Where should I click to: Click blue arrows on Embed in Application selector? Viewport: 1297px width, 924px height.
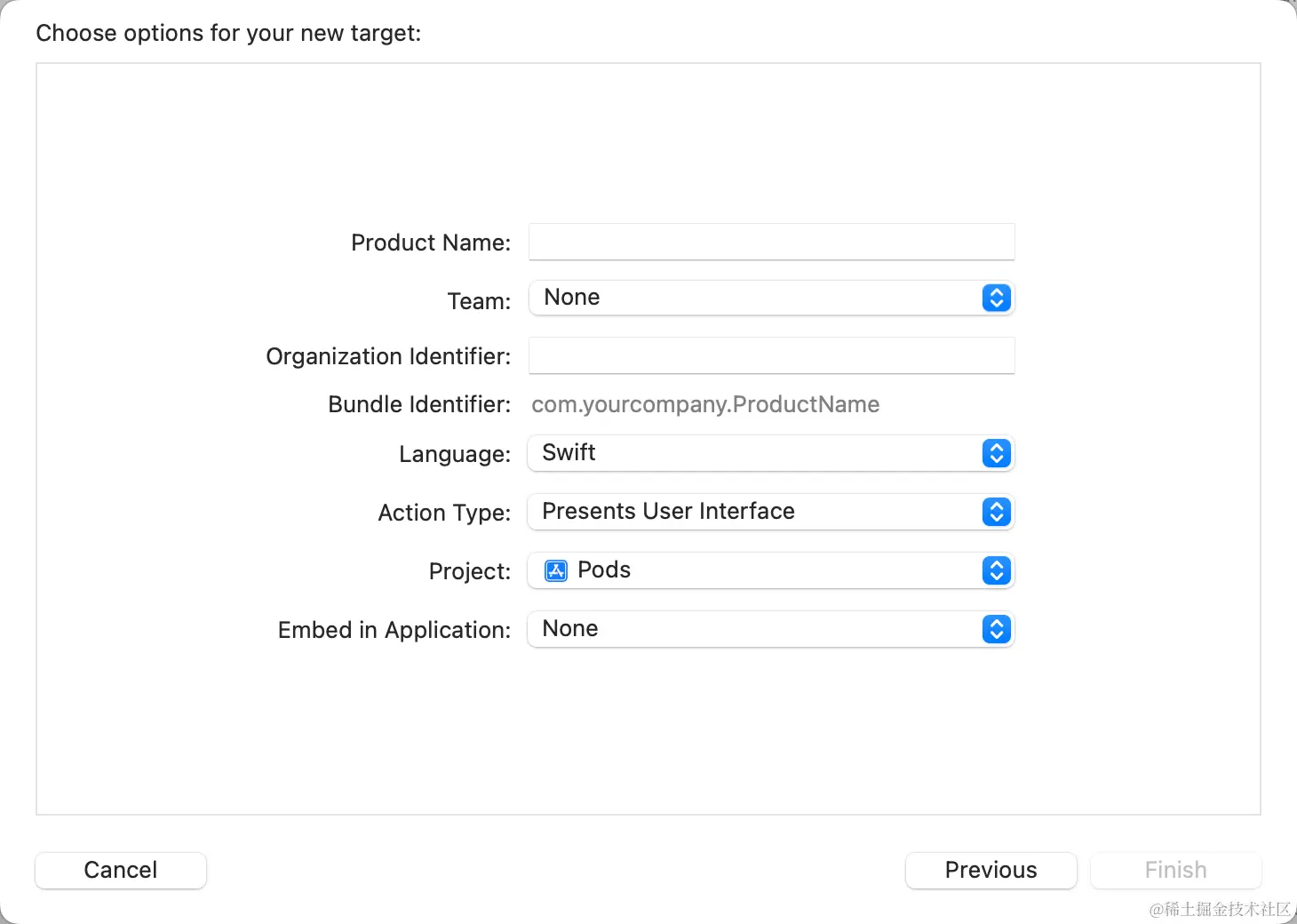[997, 629]
